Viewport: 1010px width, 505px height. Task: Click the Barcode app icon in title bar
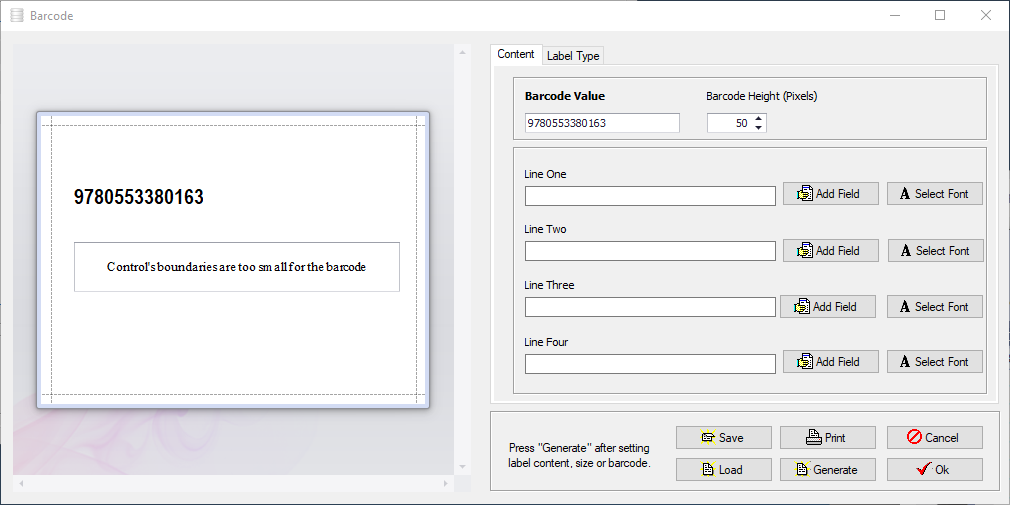[17, 15]
